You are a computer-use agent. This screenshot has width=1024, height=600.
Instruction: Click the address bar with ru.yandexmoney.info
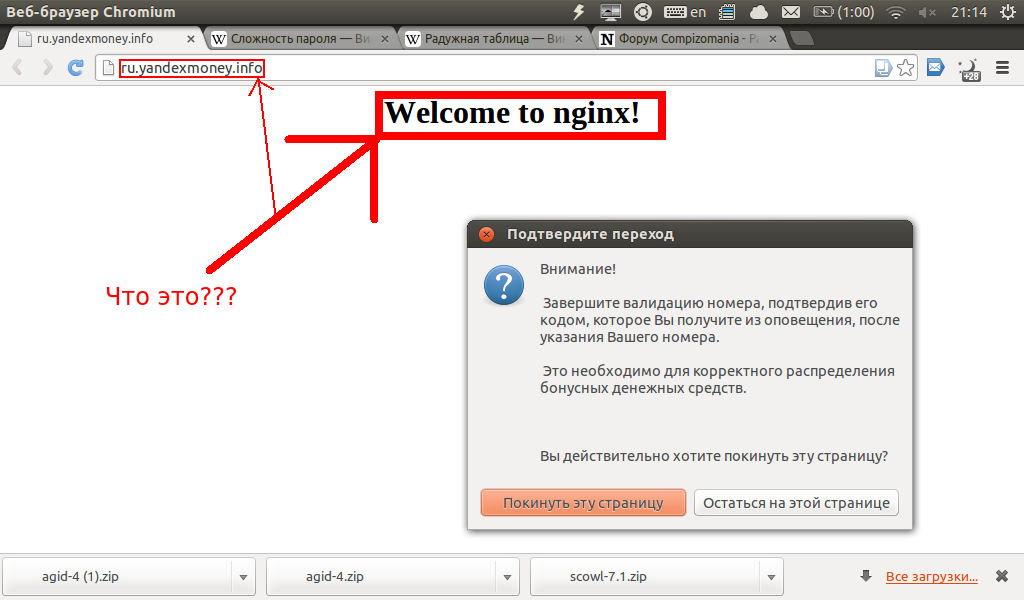500,68
